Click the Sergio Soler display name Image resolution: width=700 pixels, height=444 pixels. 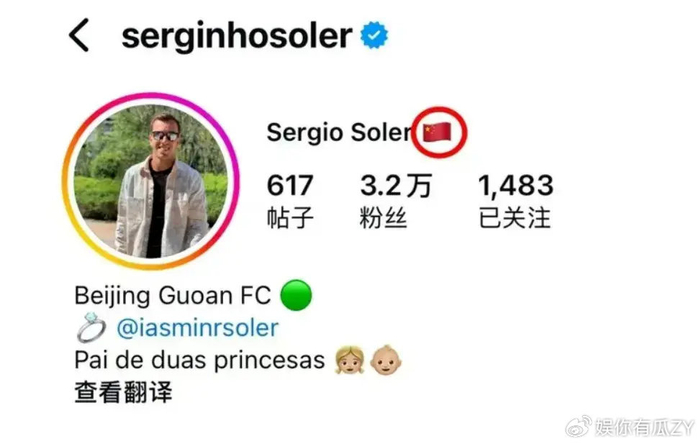pos(338,133)
